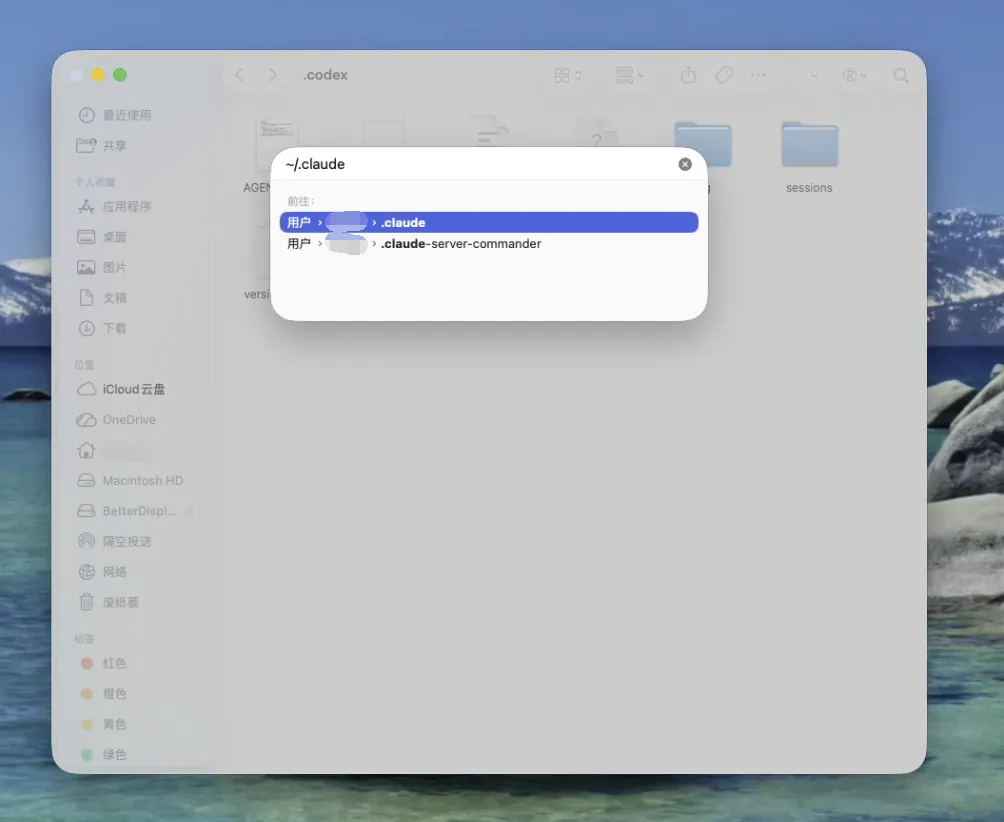Open the sessions folder
This screenshot has height=822, width=1004.
[x=808, y=145]
